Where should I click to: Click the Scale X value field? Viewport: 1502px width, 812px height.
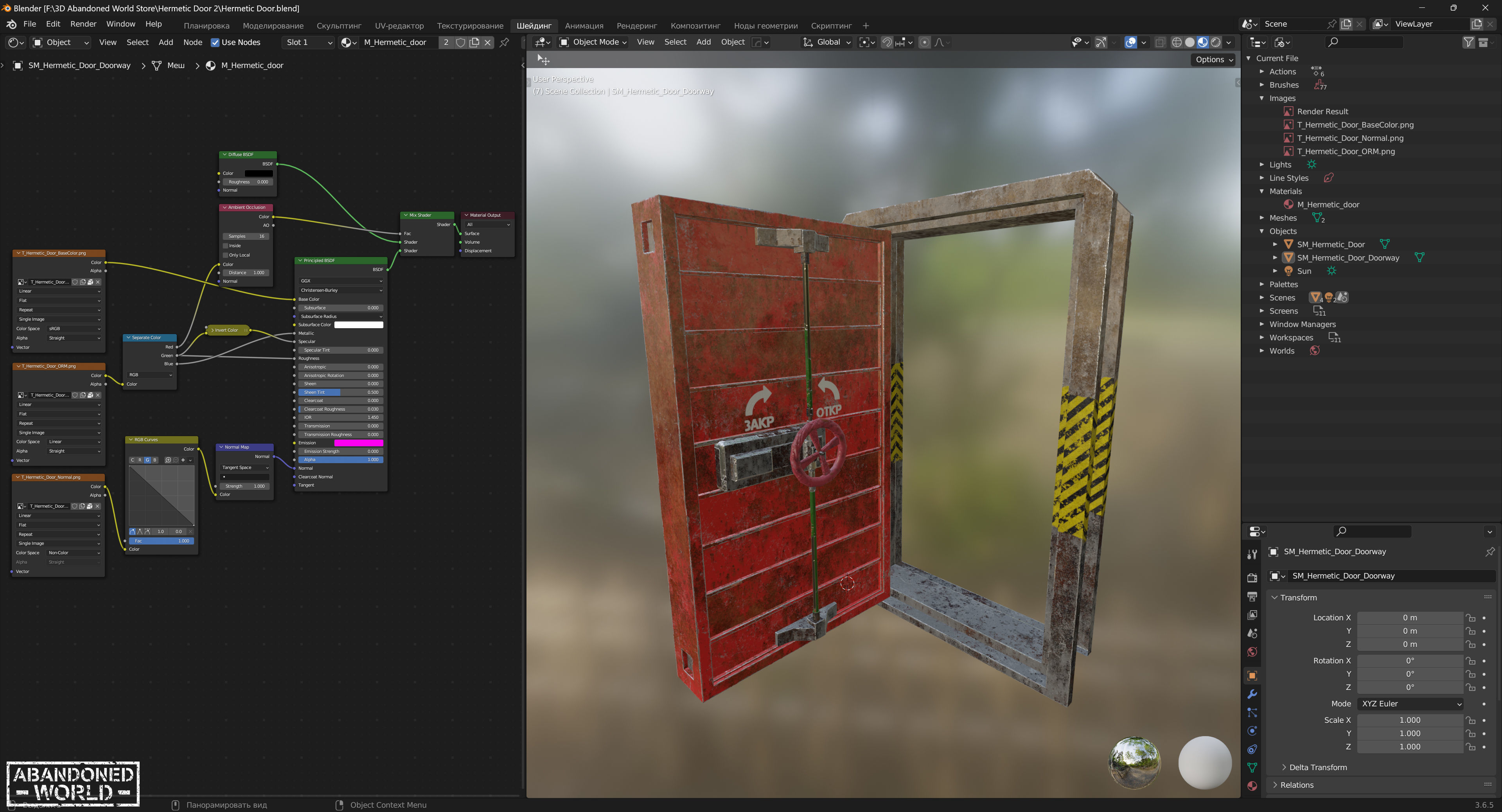coord(1410,720)
